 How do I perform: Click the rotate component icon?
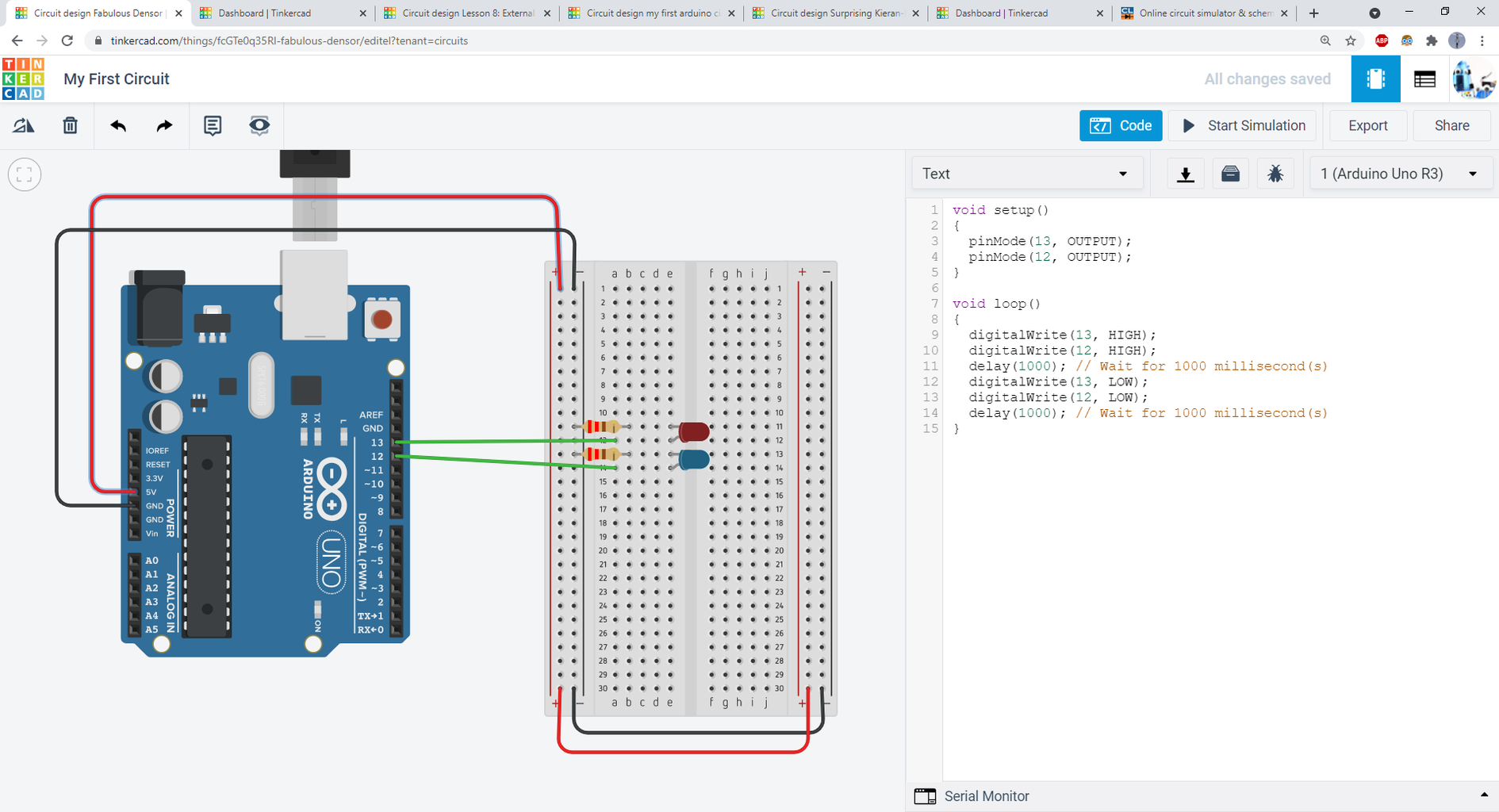click(x=24, y=125)
